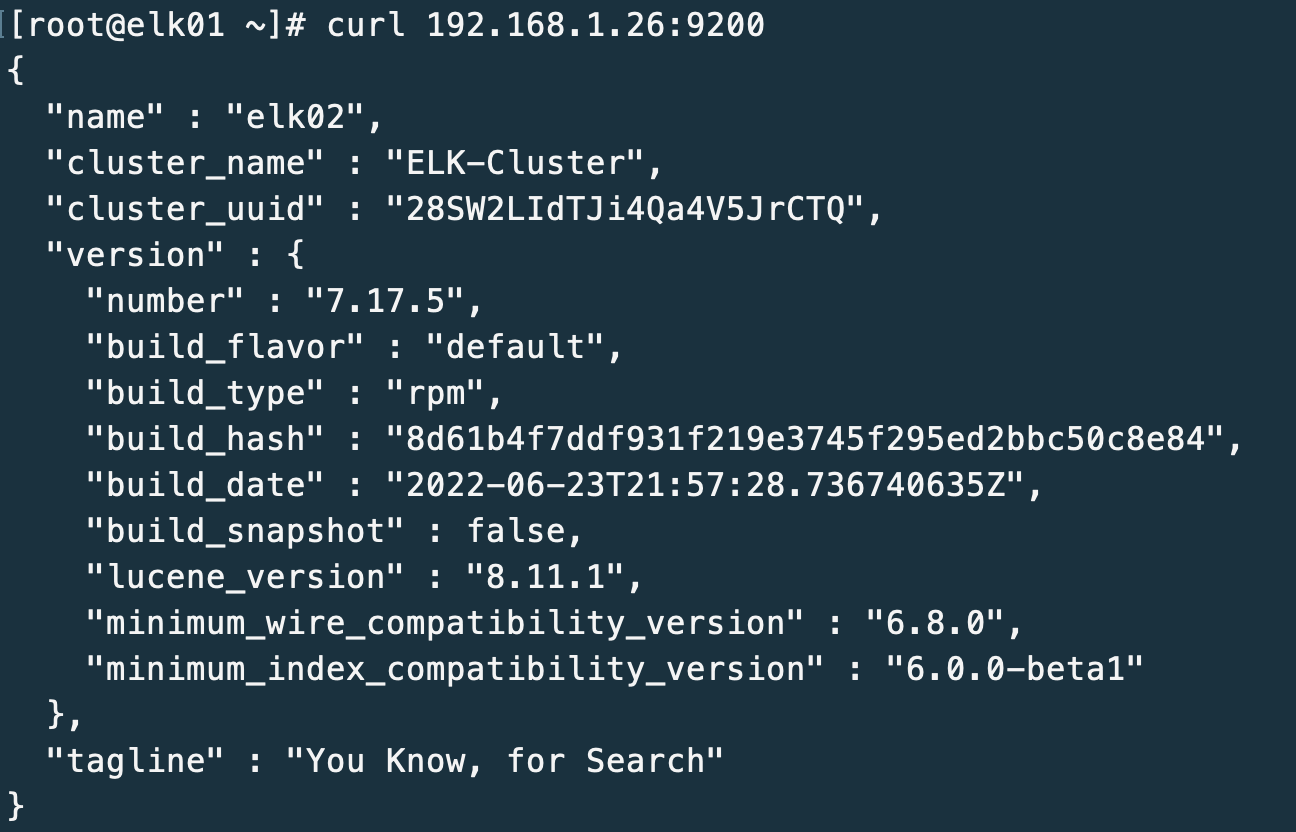1296x832 pixels.
Task: Click the build_type value "rpm"
Action: click(x=435, y=393)
